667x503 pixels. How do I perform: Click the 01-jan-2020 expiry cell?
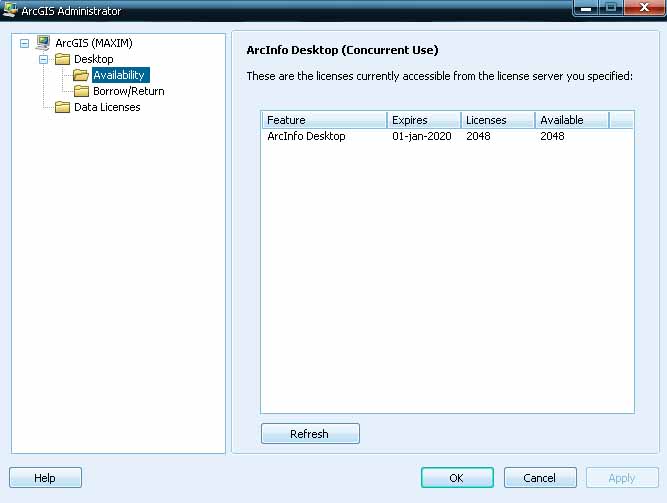pos(422,136)
